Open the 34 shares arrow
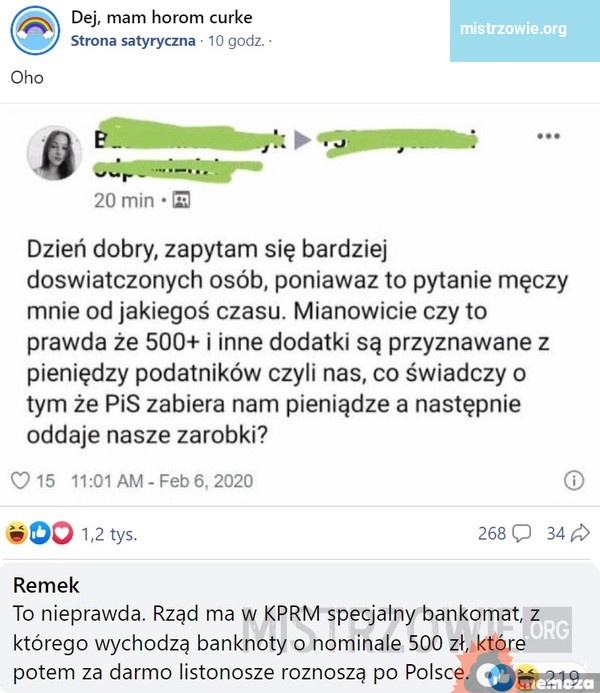This screenshot has width=600, height=693. point(568,533)
